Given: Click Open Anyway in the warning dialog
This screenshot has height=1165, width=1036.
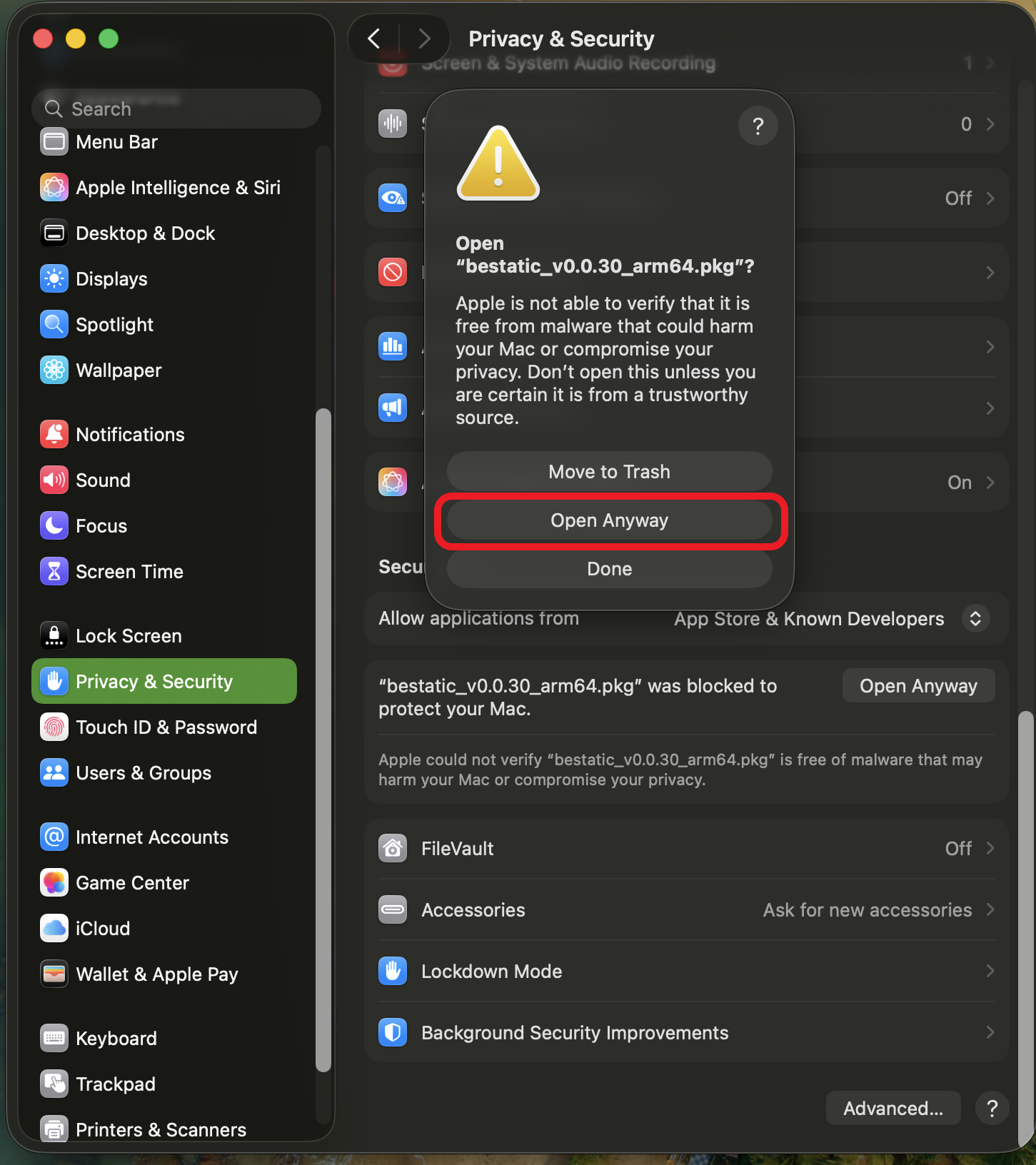Looking at the screenshot, I should 609,521.
